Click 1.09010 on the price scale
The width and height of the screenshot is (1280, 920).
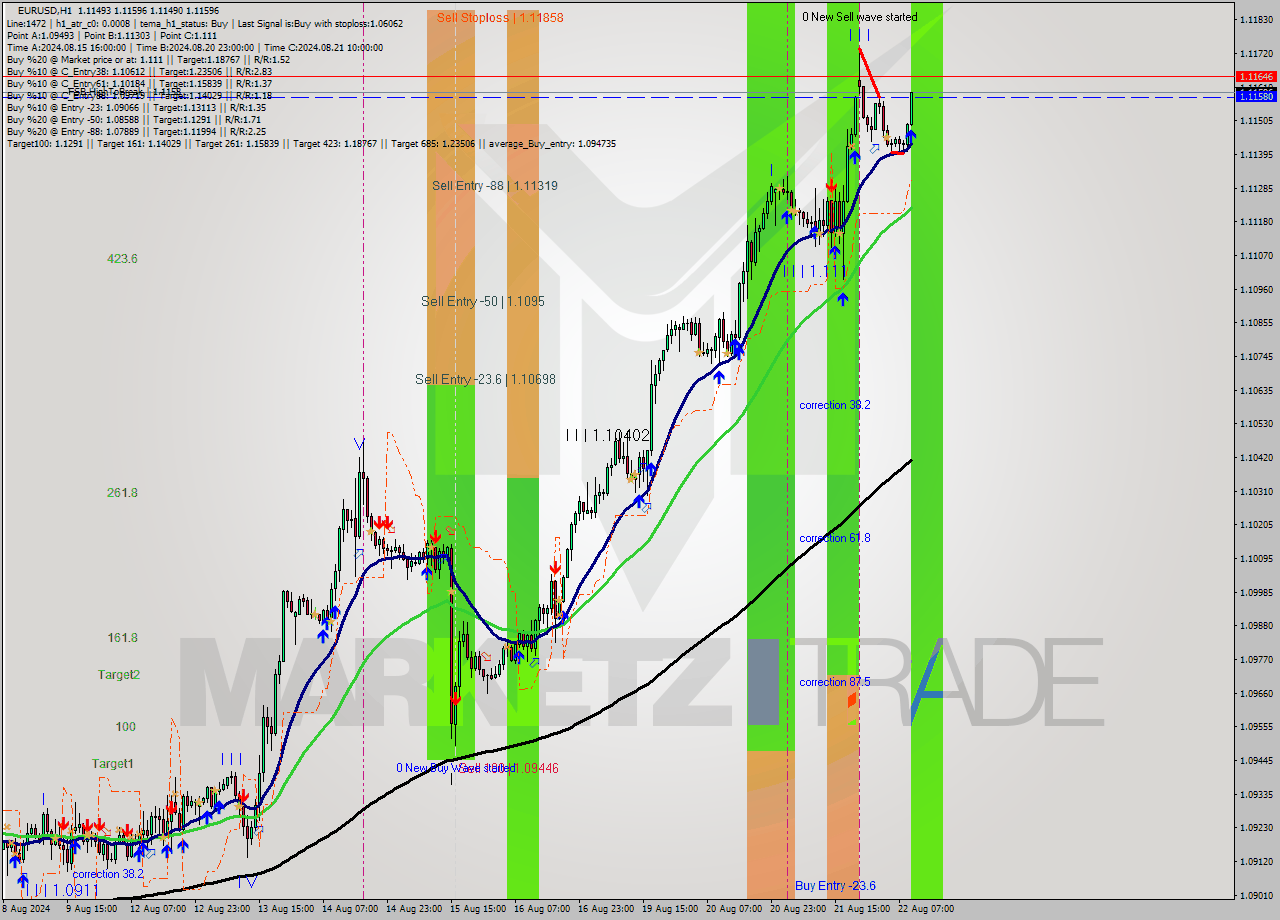click(1256, 895)
